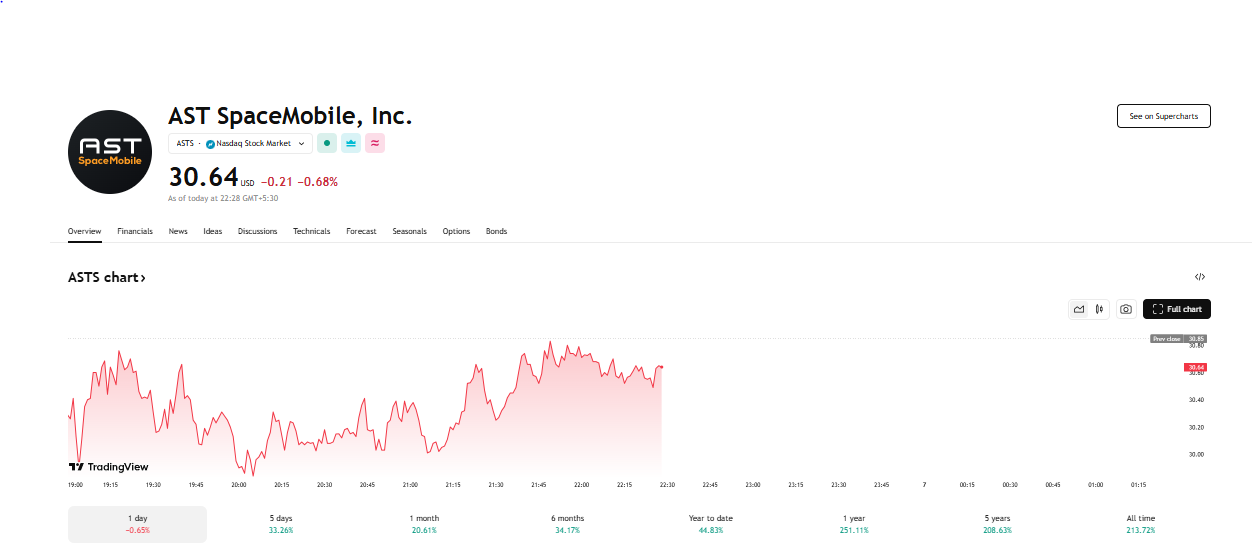View the Seasonals tab

[x=410, y=231]
